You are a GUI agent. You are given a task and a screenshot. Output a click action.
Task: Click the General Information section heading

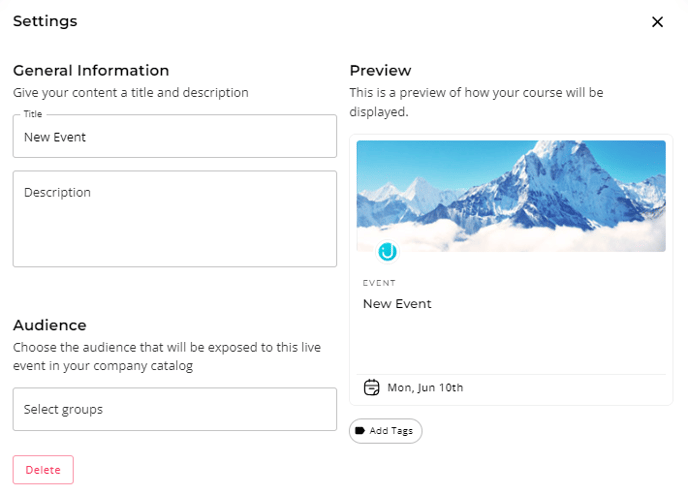click(x=91, y=70)
